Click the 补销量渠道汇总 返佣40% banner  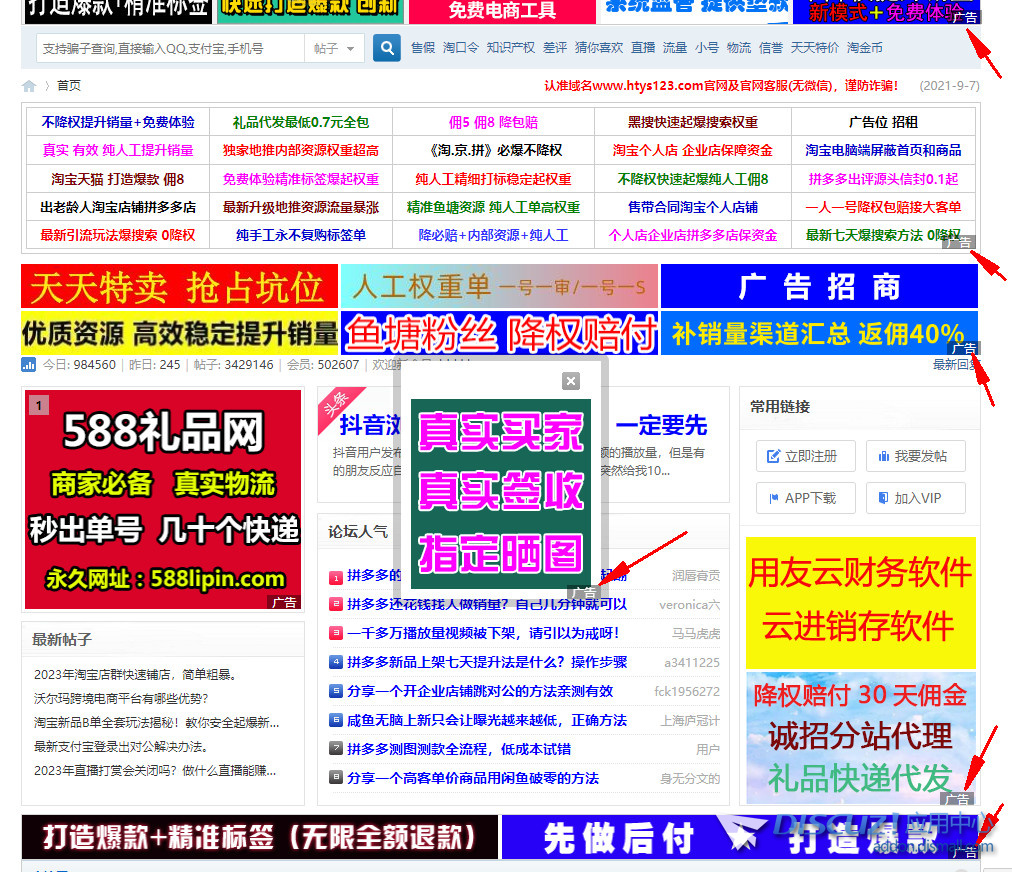coord(819,333)
